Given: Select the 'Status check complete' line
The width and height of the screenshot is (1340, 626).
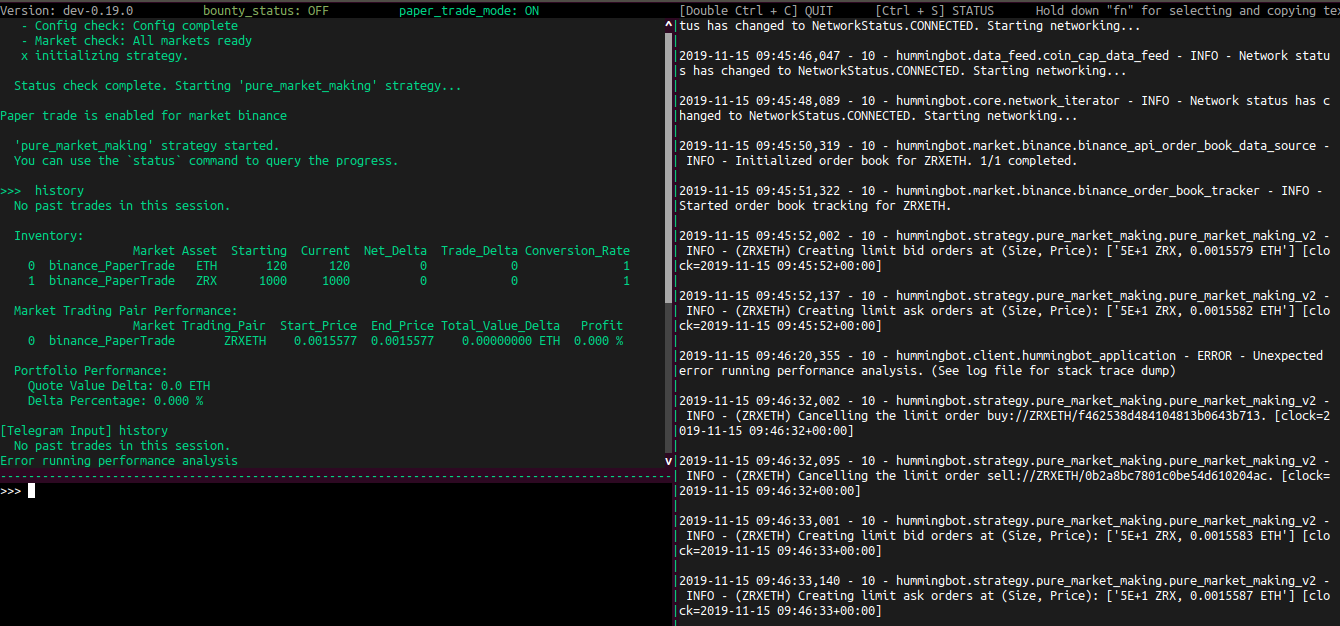Looking at the screenshot, I should click(x=238, y=86).
